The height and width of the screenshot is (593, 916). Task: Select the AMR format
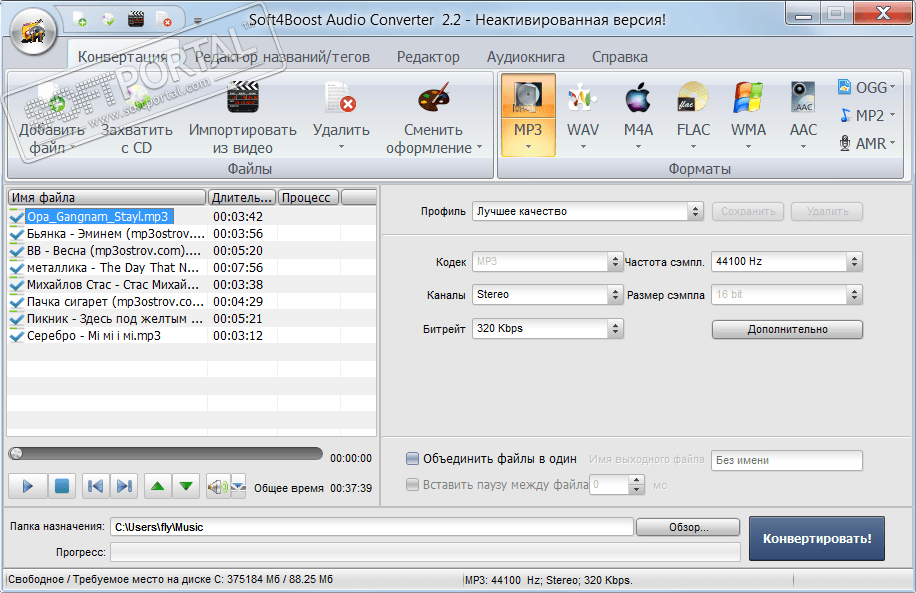coord(867,143)
